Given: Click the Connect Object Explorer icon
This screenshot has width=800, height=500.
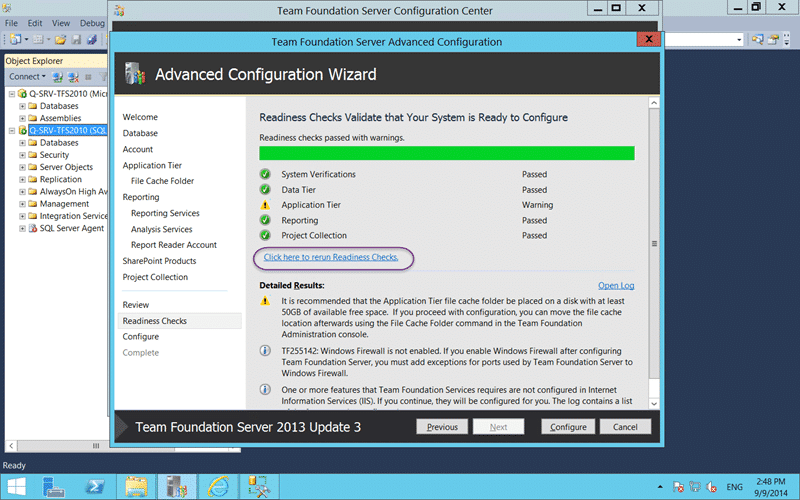Looking at the screenshot, I should (x=58, y=77).
